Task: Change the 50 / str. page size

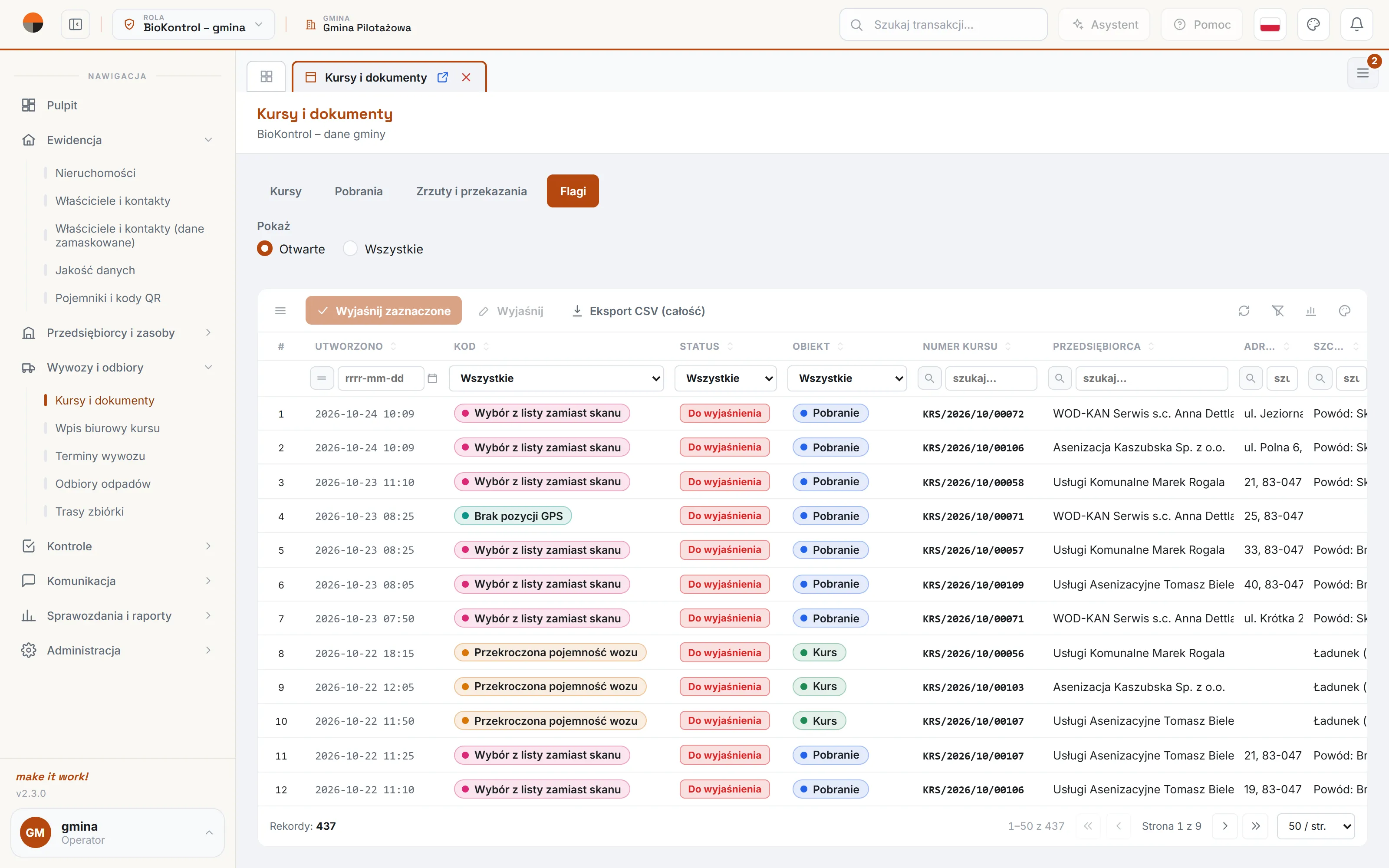Action: [1316, 826]
